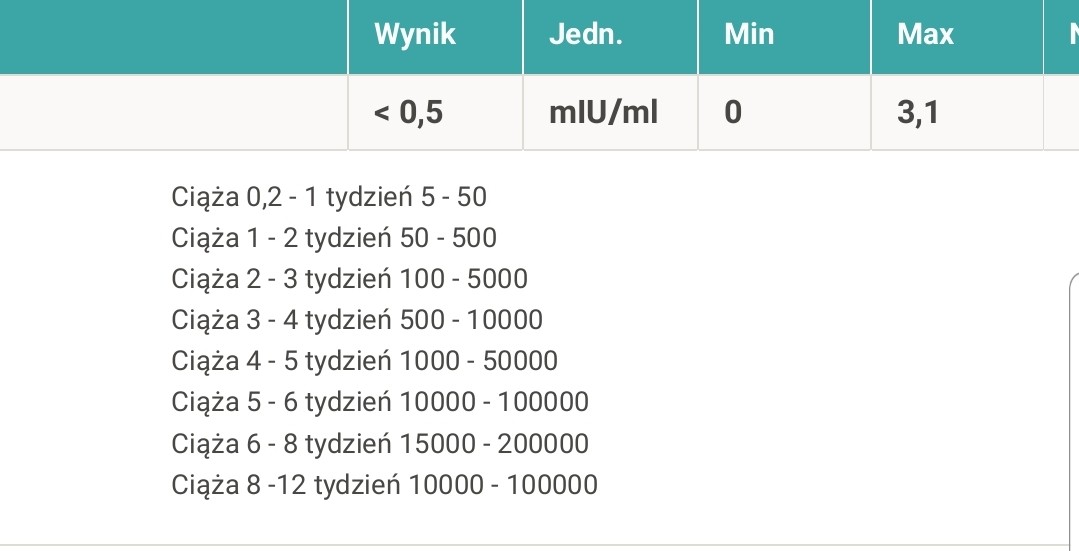Select the result value < 0,5

coord(408,112)
